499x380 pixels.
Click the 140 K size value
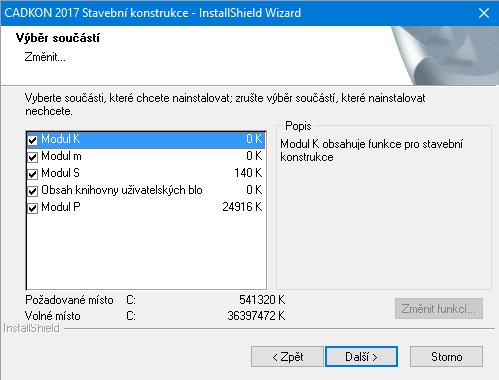tap(248, 173)
